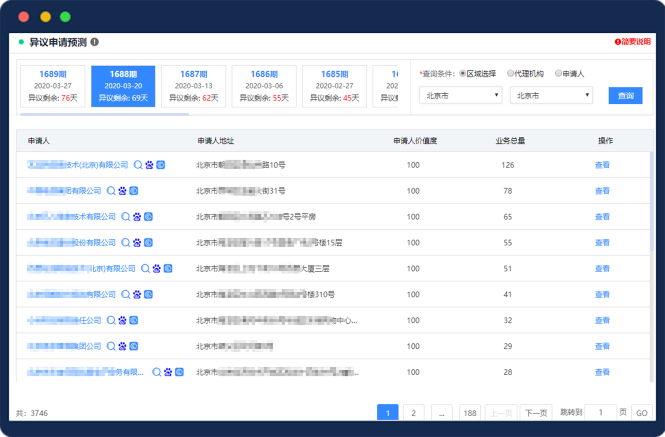Select the 代理机构 radio button
This screenshot has height=437, width=665.
[511, 73]
